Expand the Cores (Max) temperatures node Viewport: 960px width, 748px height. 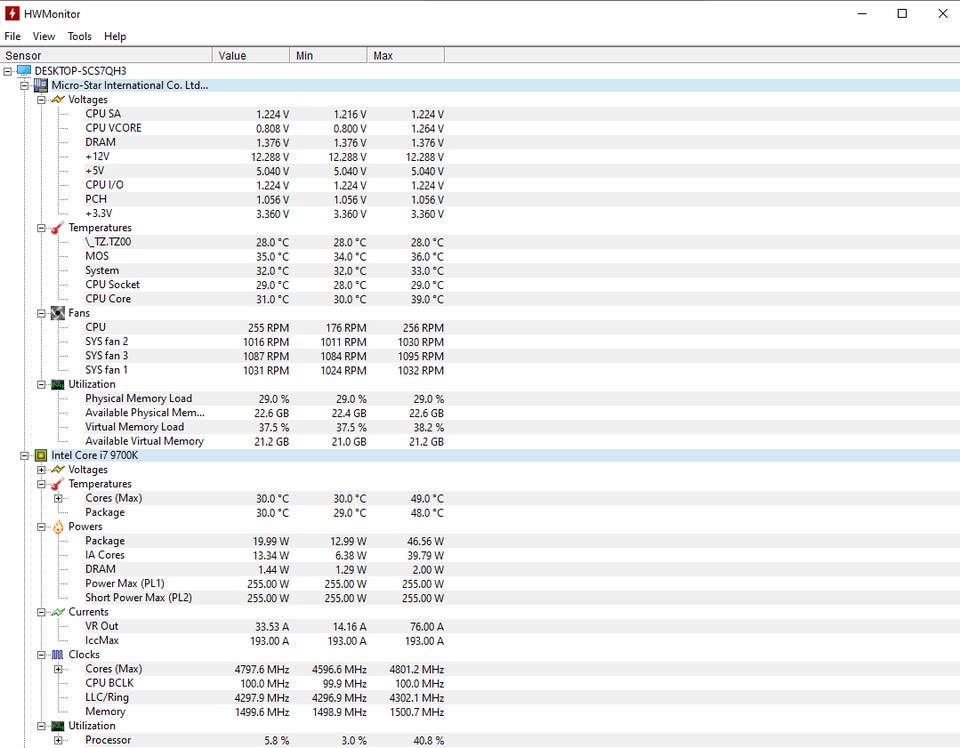58,498
